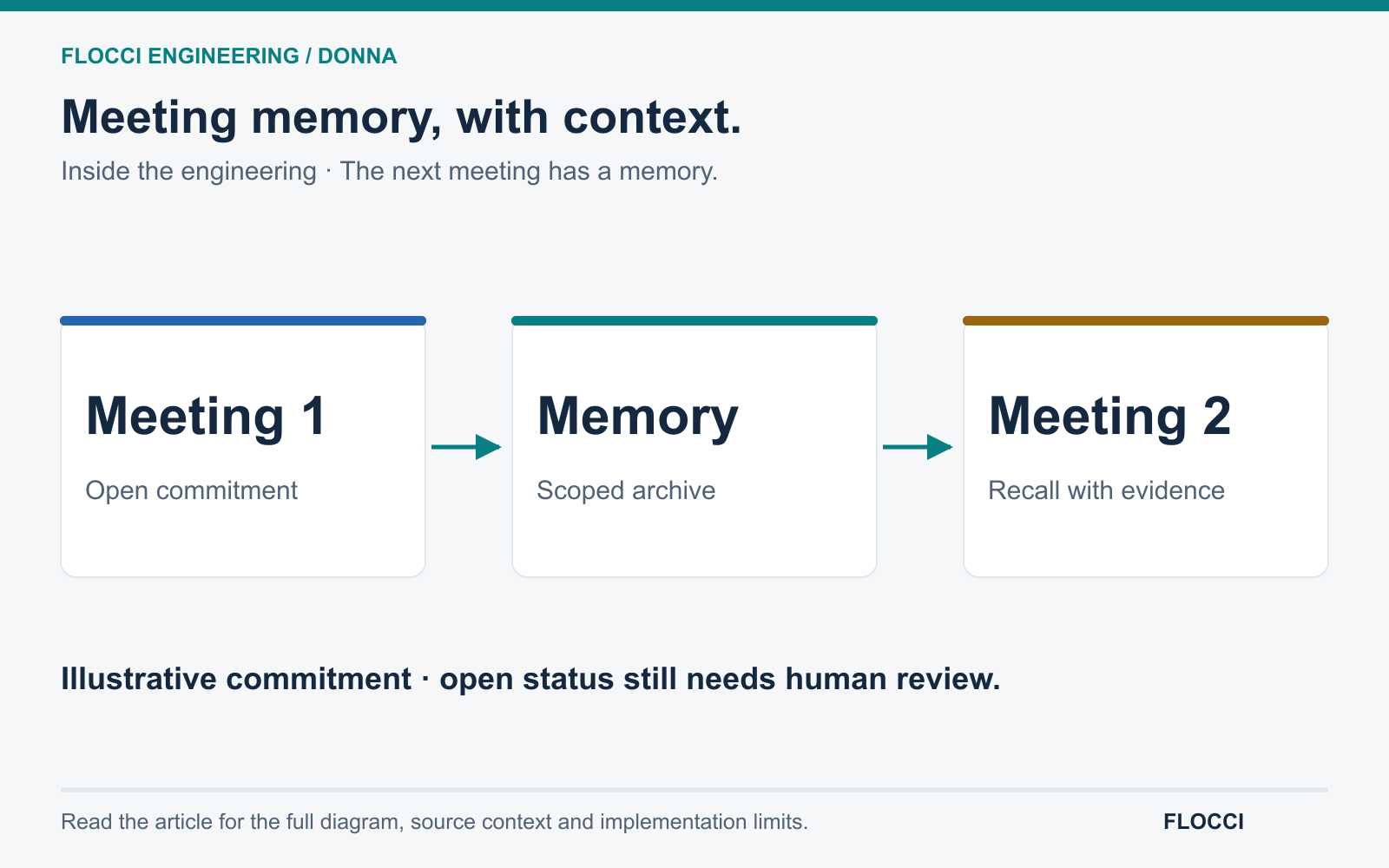This screenshot has height=868, width=1389.
Task: Click the 'Meeting 1' card title
Action: [x=206, y=417]
